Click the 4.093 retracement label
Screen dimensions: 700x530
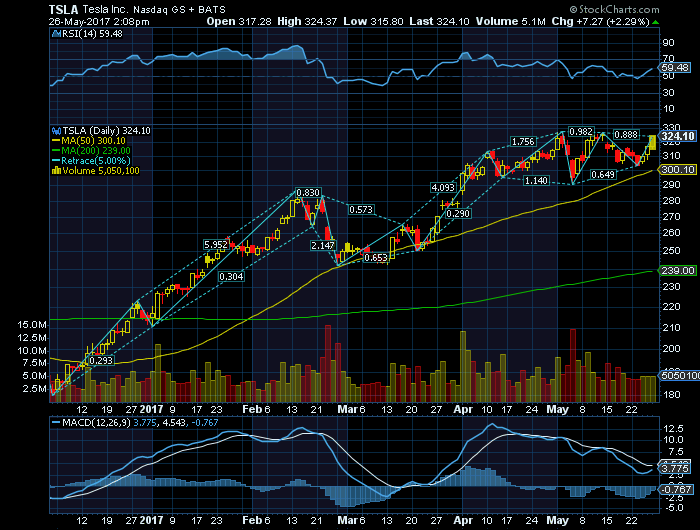(x=443, y=188)
